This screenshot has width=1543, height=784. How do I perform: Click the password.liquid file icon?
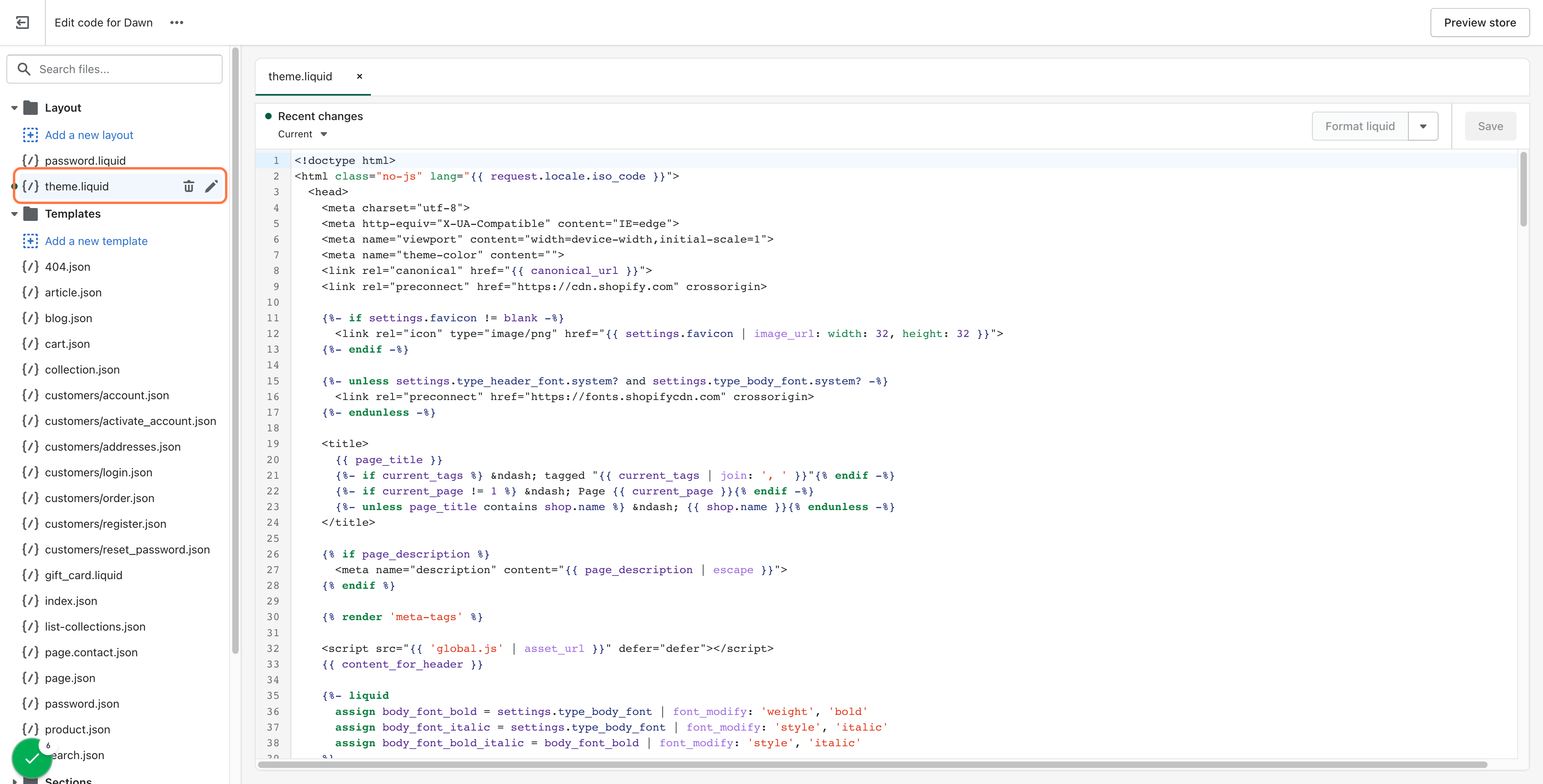(x=31, y=161)
